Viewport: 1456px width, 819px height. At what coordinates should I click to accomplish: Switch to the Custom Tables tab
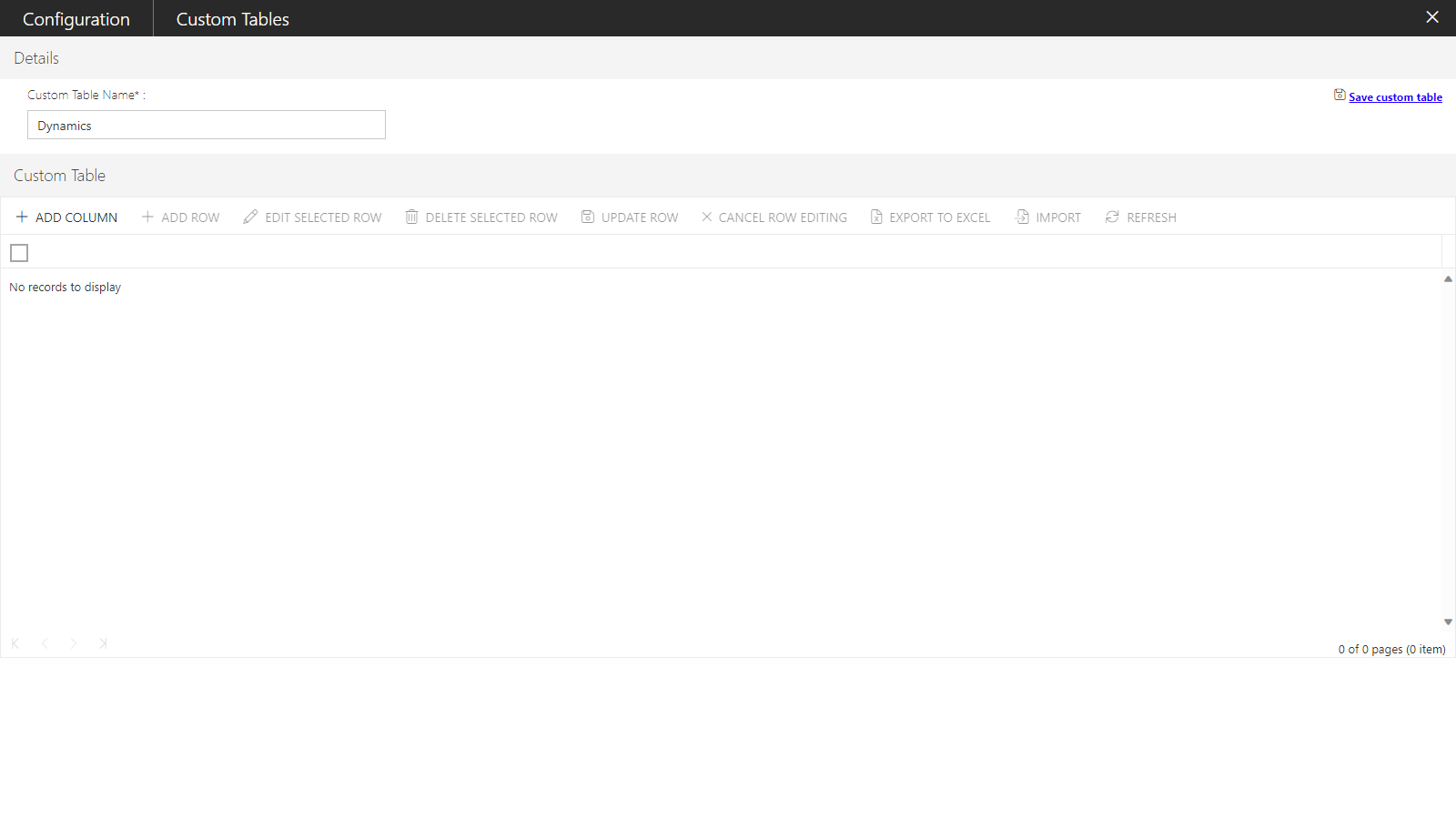[232, 19]
